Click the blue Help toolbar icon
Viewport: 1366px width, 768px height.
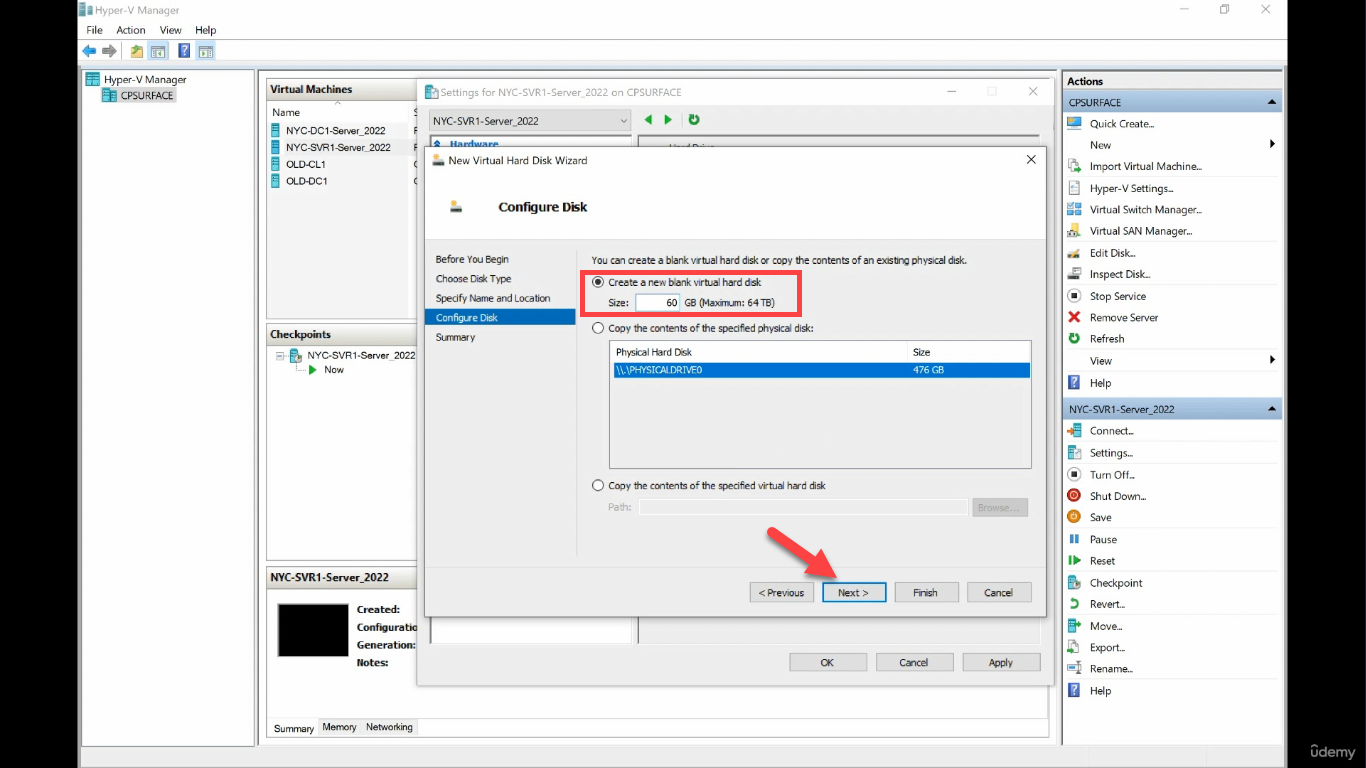tap(184, 51)
